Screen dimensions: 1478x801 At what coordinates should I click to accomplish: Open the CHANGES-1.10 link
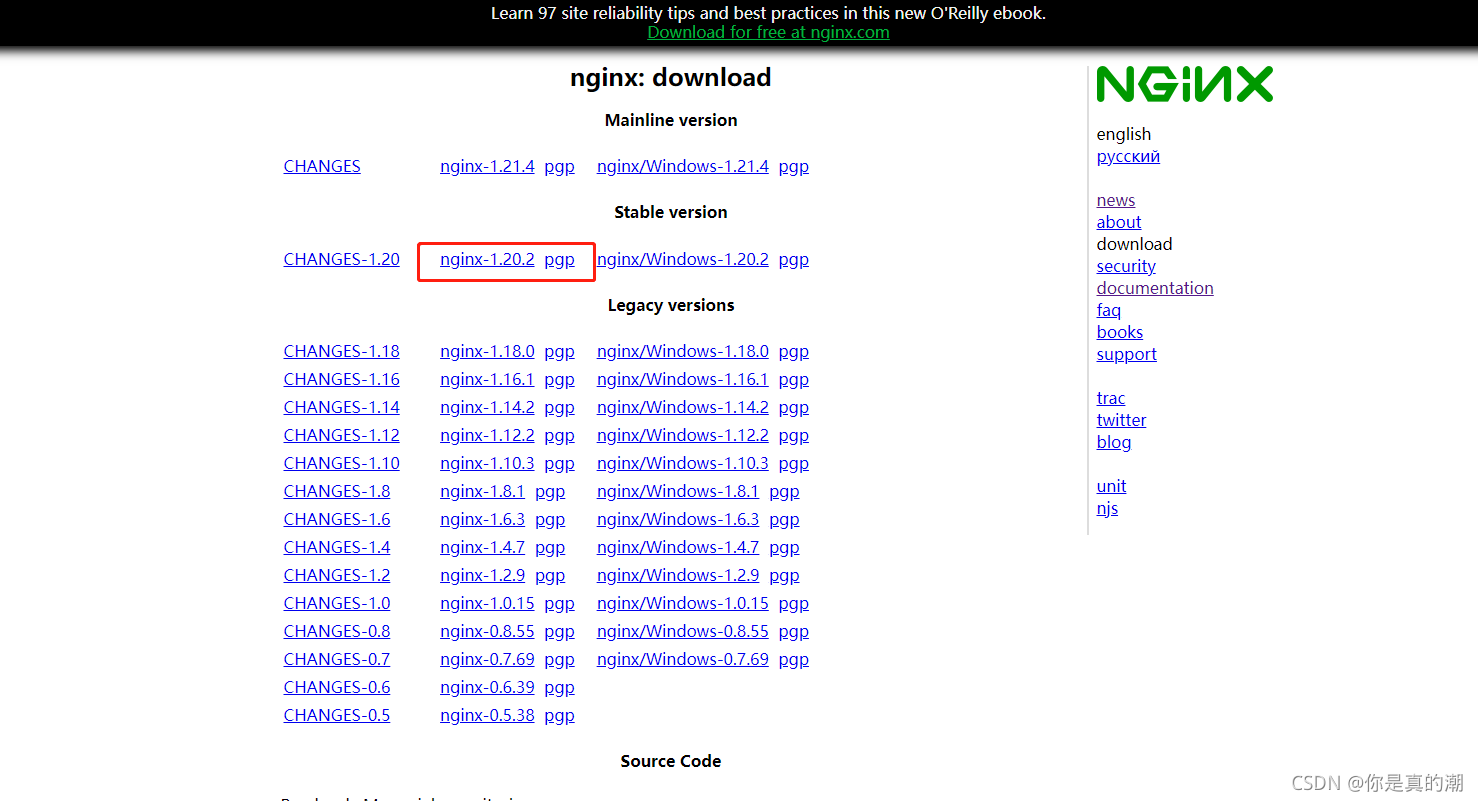click(341, 463)
